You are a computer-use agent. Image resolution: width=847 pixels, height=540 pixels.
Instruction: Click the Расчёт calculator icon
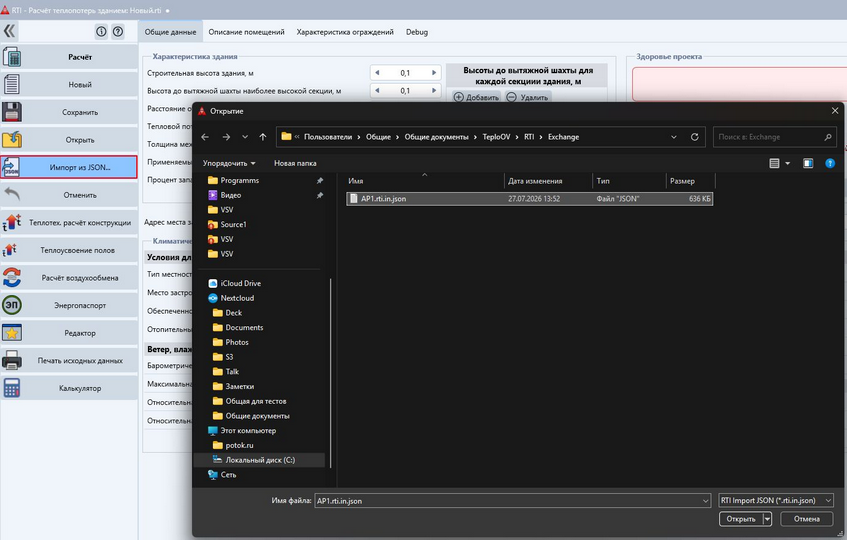point(12,57)
